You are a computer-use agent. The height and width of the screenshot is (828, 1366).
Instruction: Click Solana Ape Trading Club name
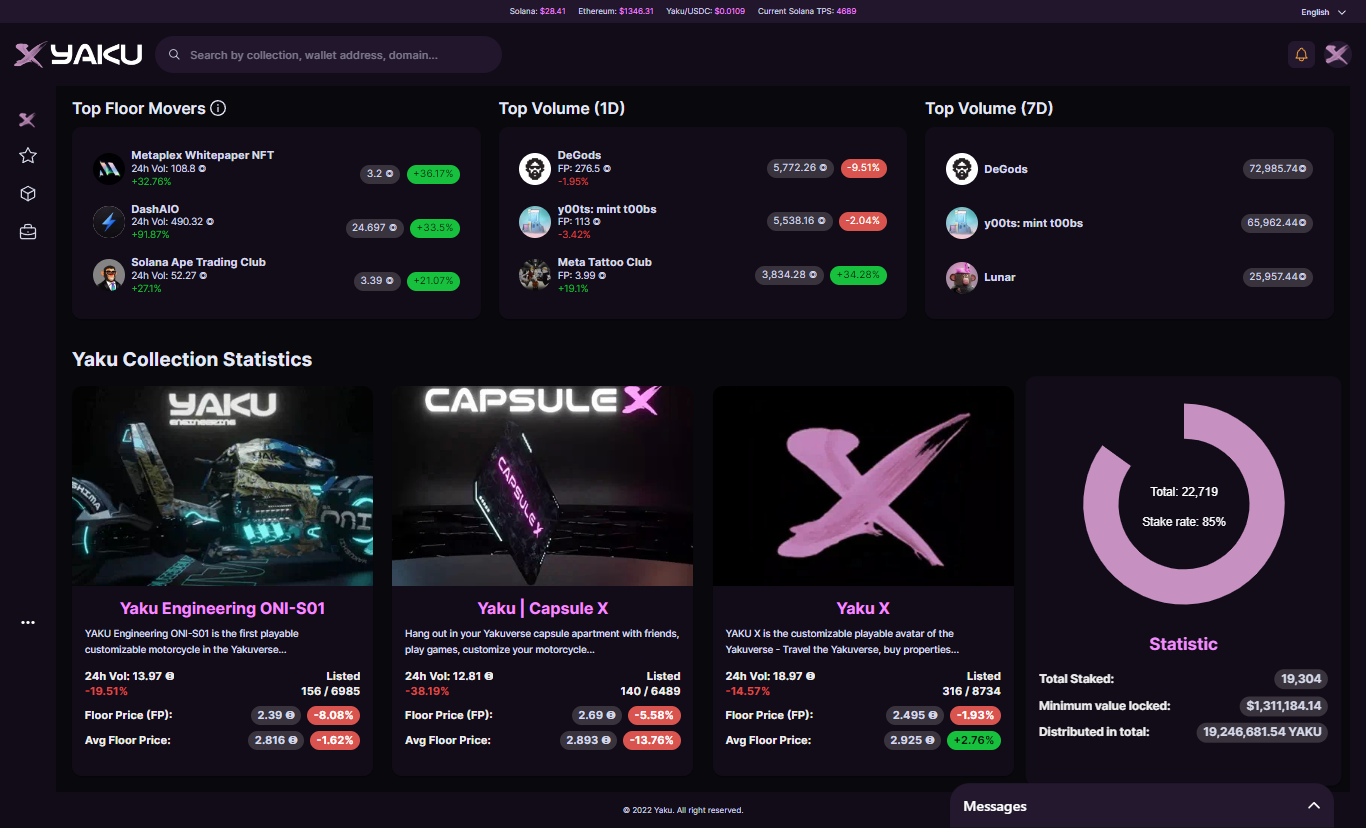point(198,262)
